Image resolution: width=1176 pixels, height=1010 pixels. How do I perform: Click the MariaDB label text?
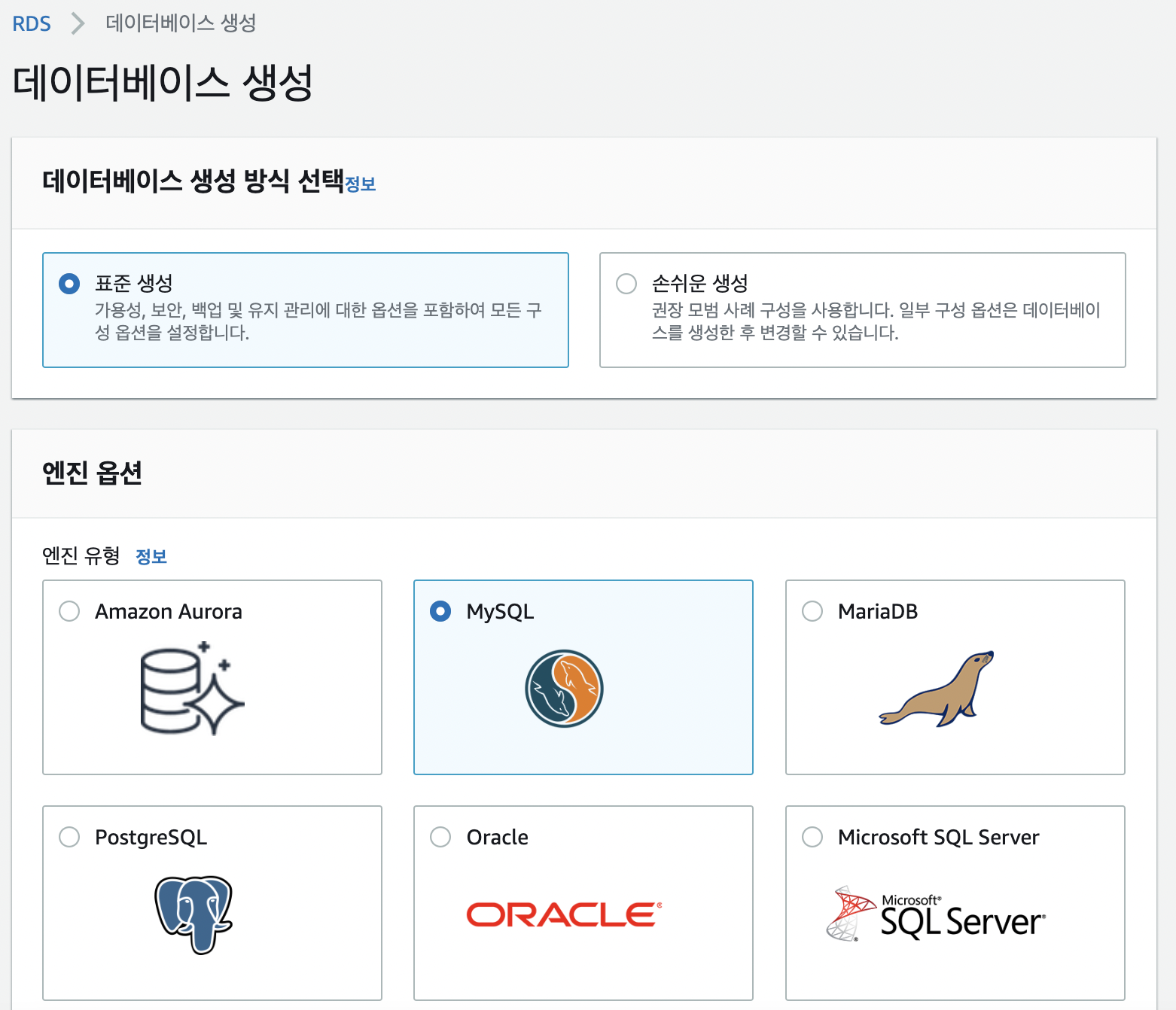[878, 611]
